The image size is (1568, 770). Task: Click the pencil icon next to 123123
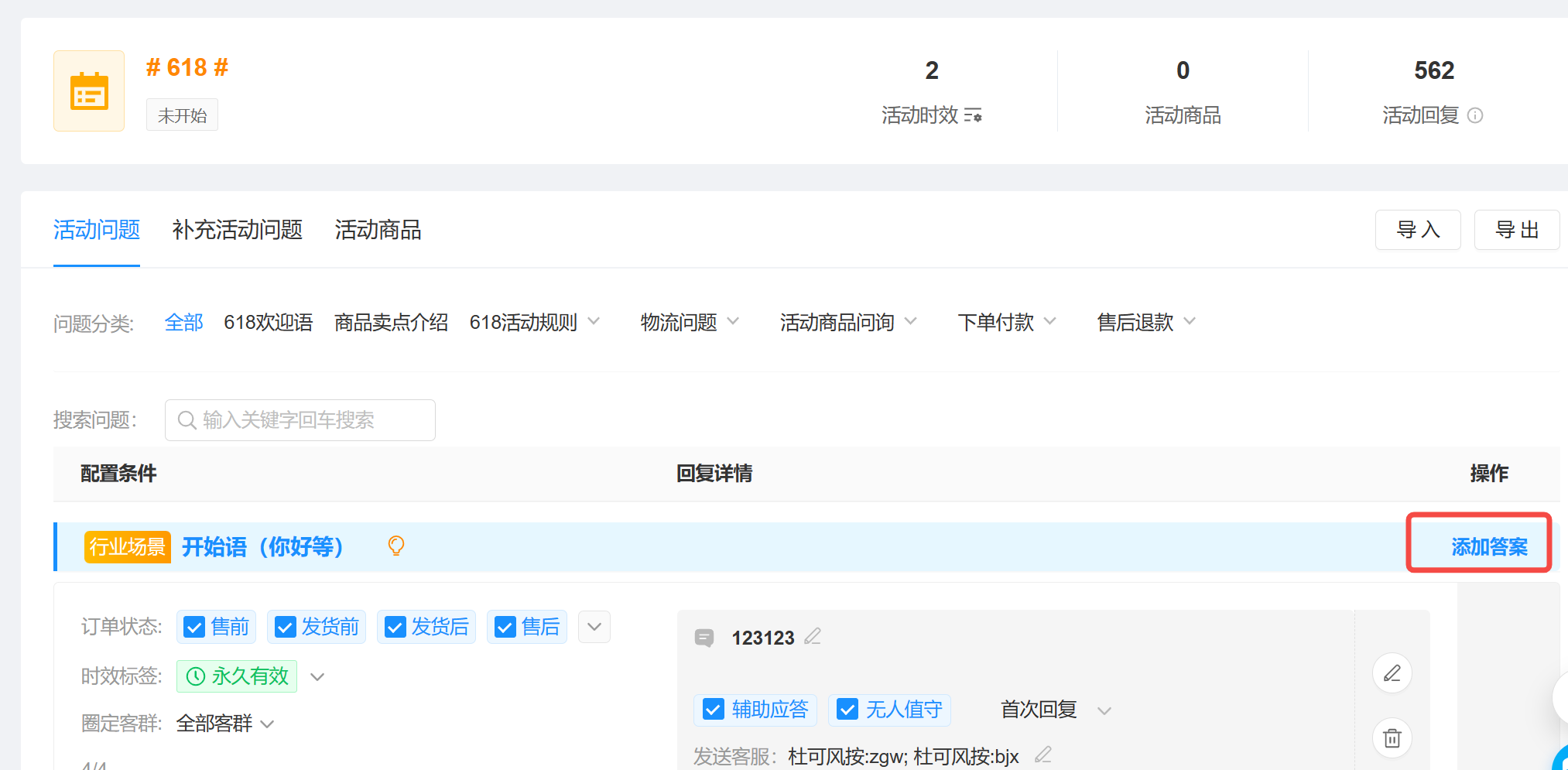tap(813, 636)
